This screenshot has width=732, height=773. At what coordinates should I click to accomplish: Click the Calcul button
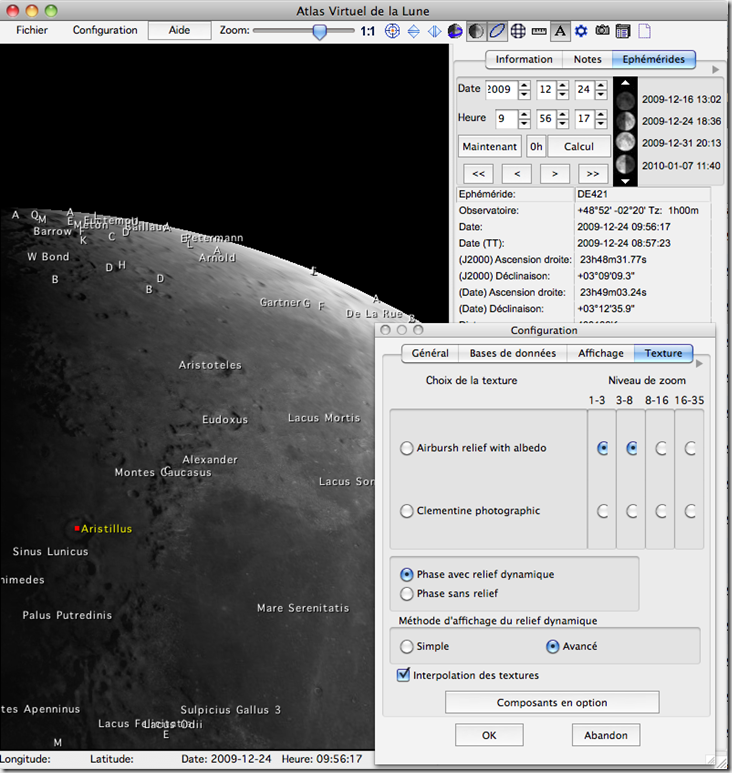[579, 146]
